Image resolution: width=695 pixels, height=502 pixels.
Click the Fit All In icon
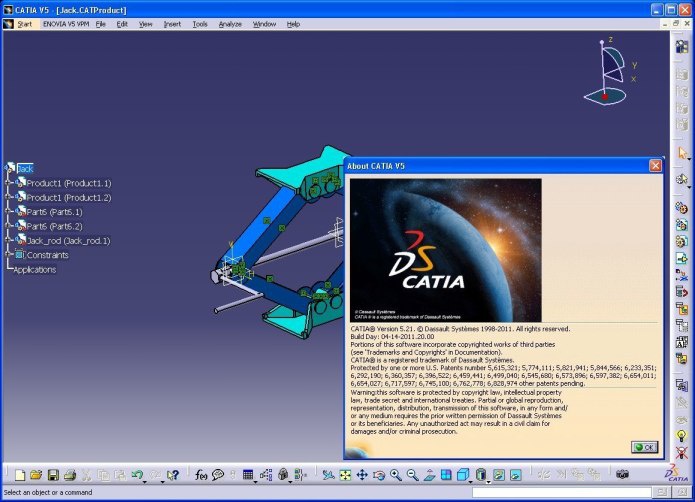tap(345, 475)
